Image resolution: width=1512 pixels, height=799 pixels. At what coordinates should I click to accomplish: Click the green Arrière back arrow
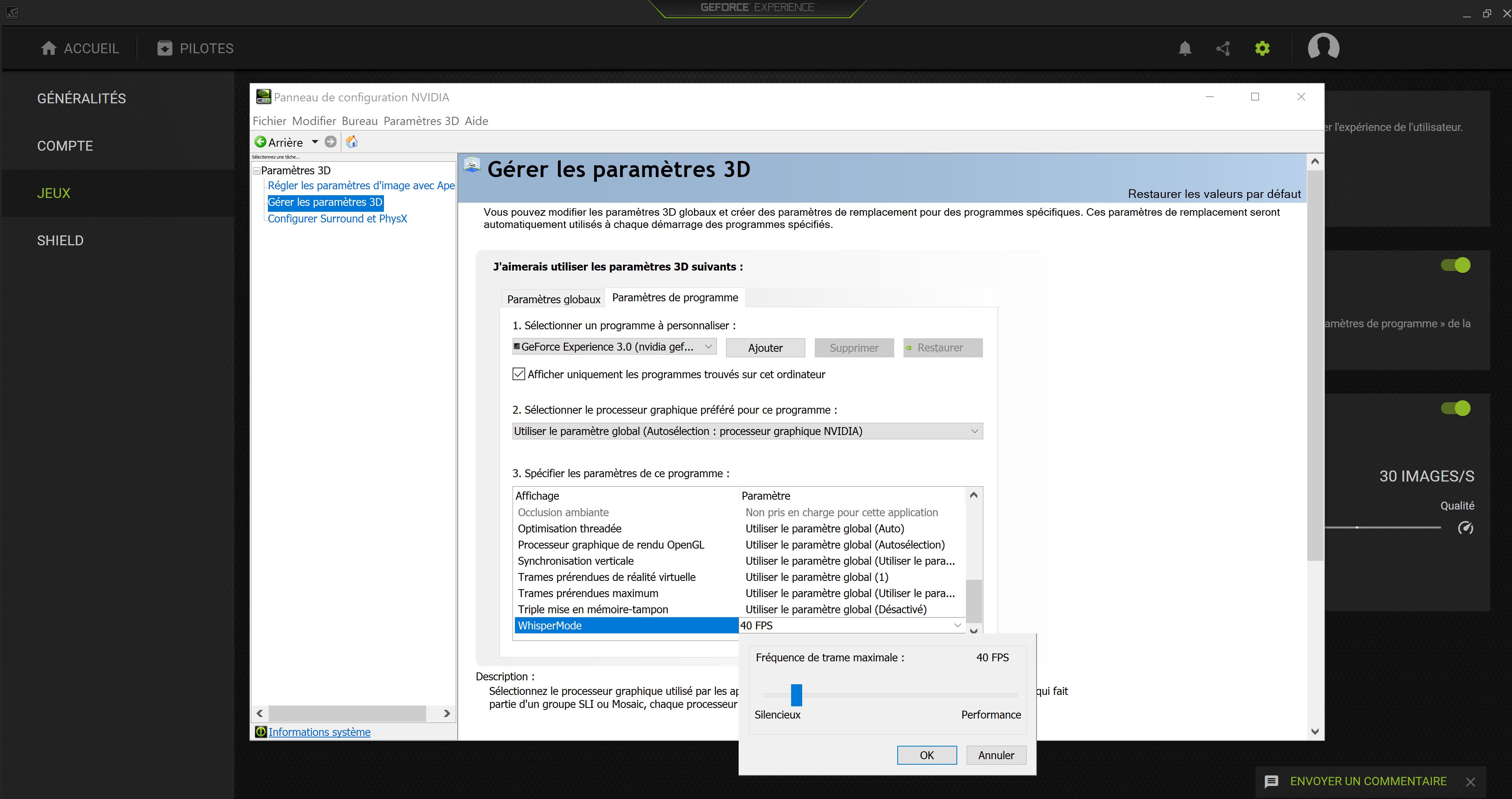pos(260,141)
